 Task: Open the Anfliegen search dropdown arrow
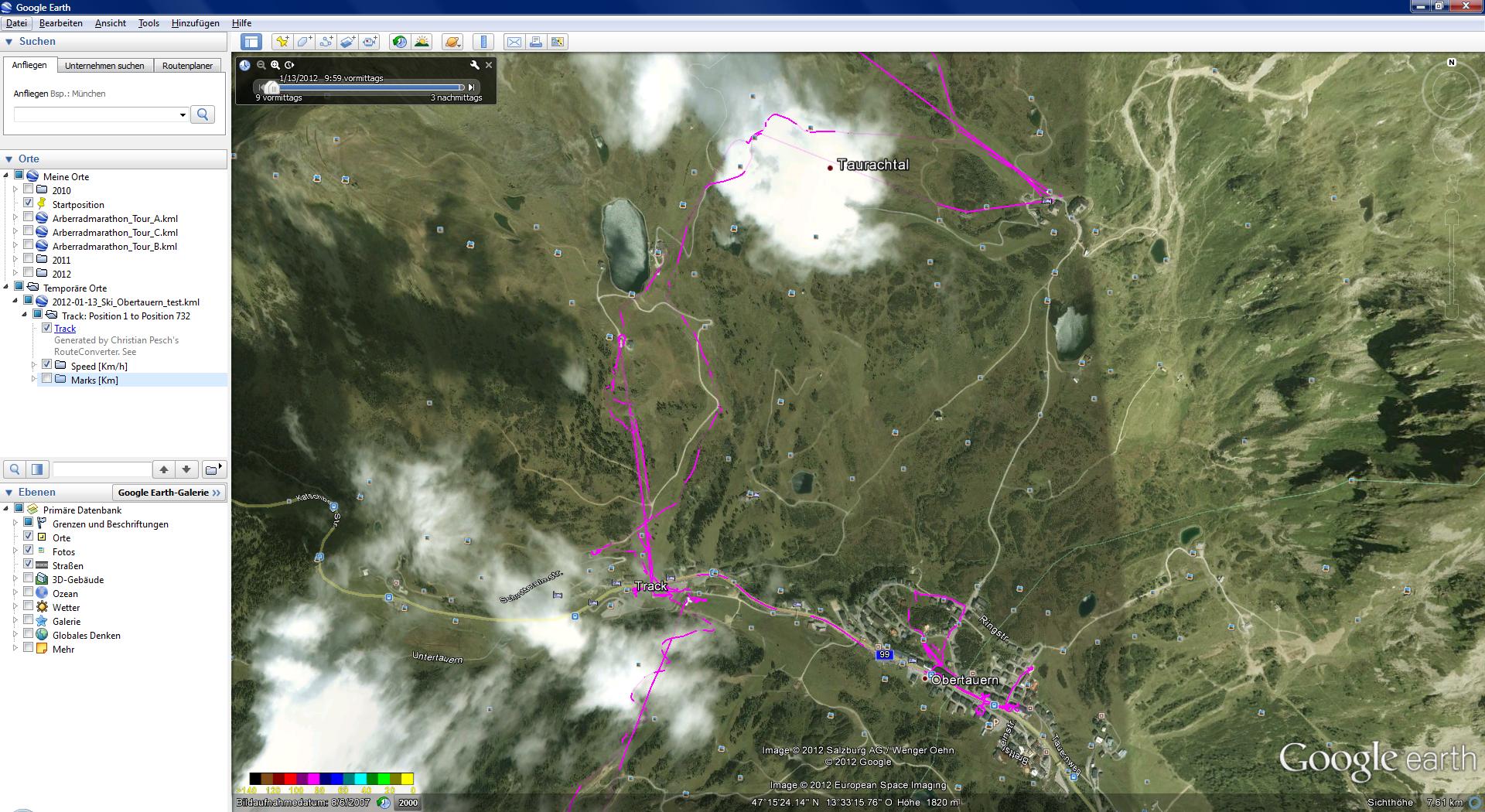tap(183, 114)
